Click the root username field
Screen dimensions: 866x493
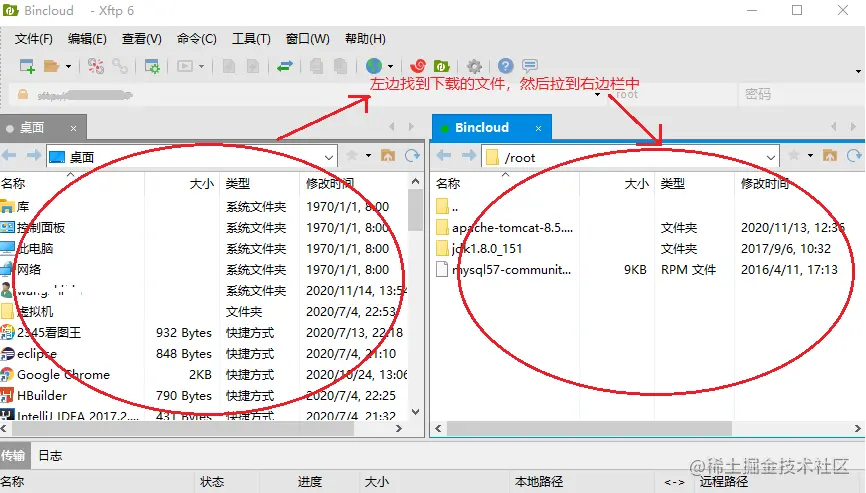click(673, 94)
